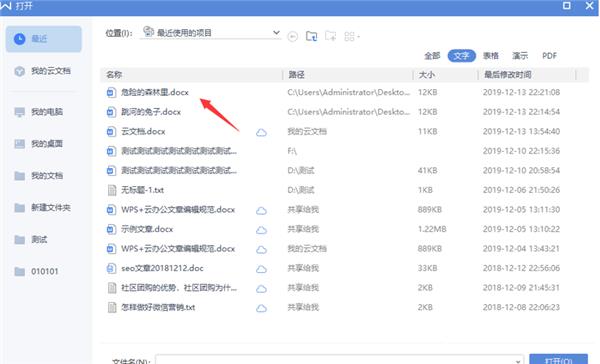Switch to the 全部 filter tab

[432, 56]
